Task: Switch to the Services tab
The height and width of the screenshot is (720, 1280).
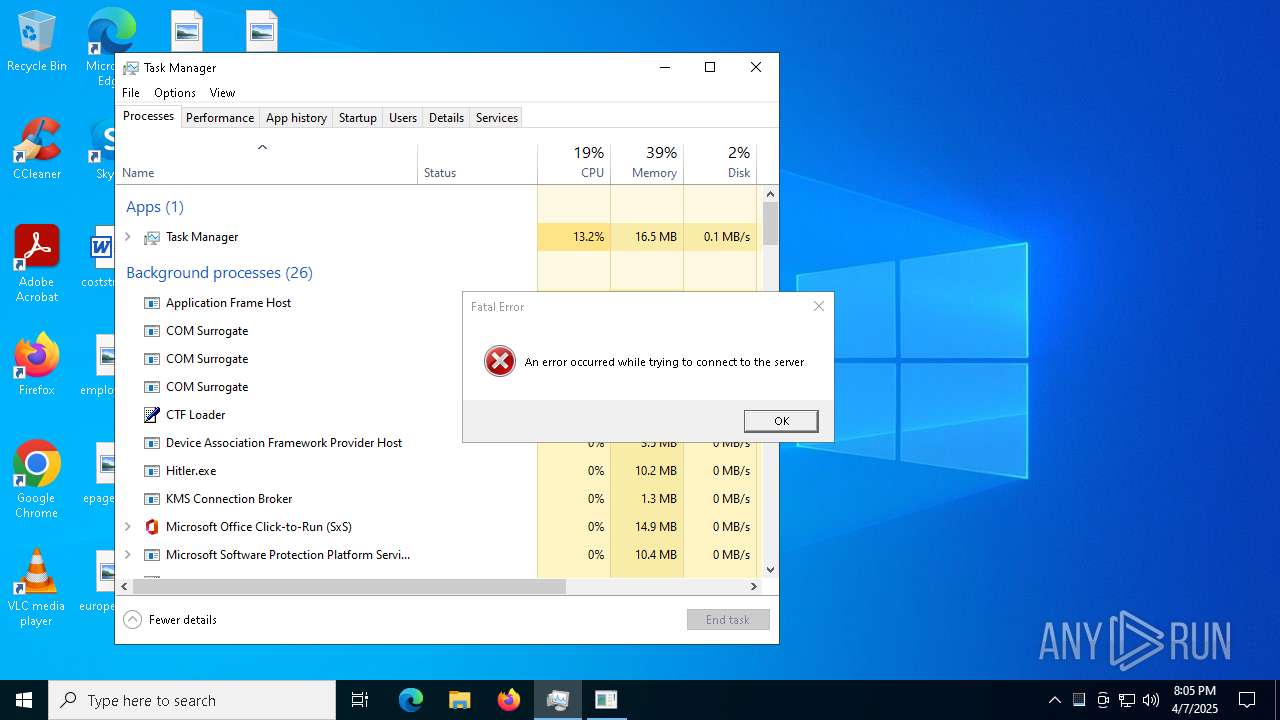Action: tap(497, 118)
